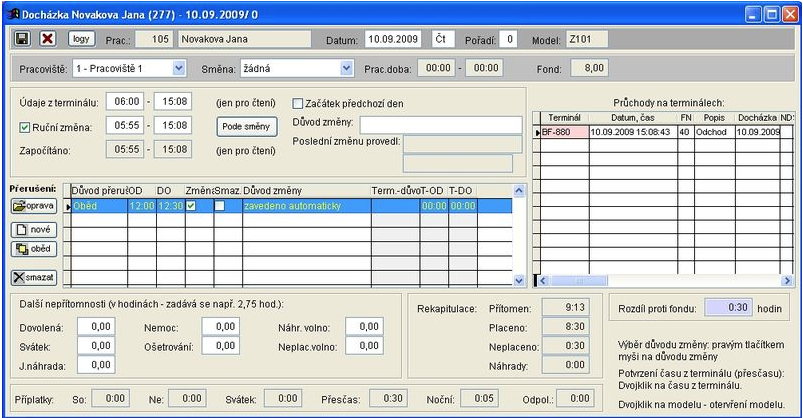The height and width of the screenshot is (418, 803).
Task: Click the Fond value 8,00
Action: coord(589,68)
